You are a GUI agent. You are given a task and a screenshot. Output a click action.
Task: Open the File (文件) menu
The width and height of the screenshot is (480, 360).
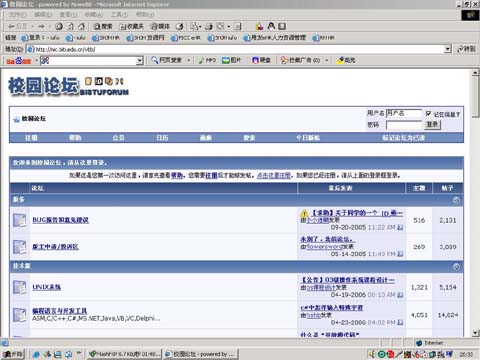[x=17, y=15]
